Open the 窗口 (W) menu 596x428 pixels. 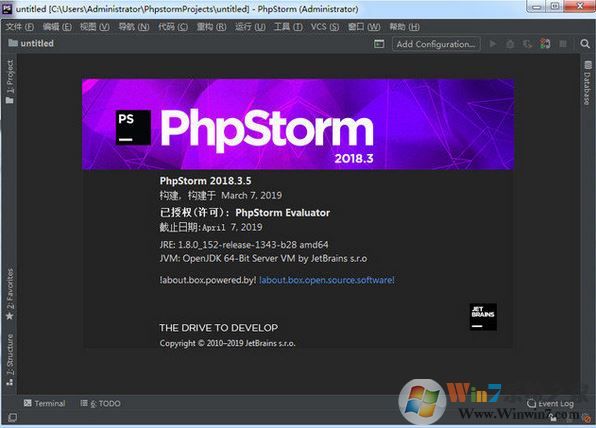point(364,27)
